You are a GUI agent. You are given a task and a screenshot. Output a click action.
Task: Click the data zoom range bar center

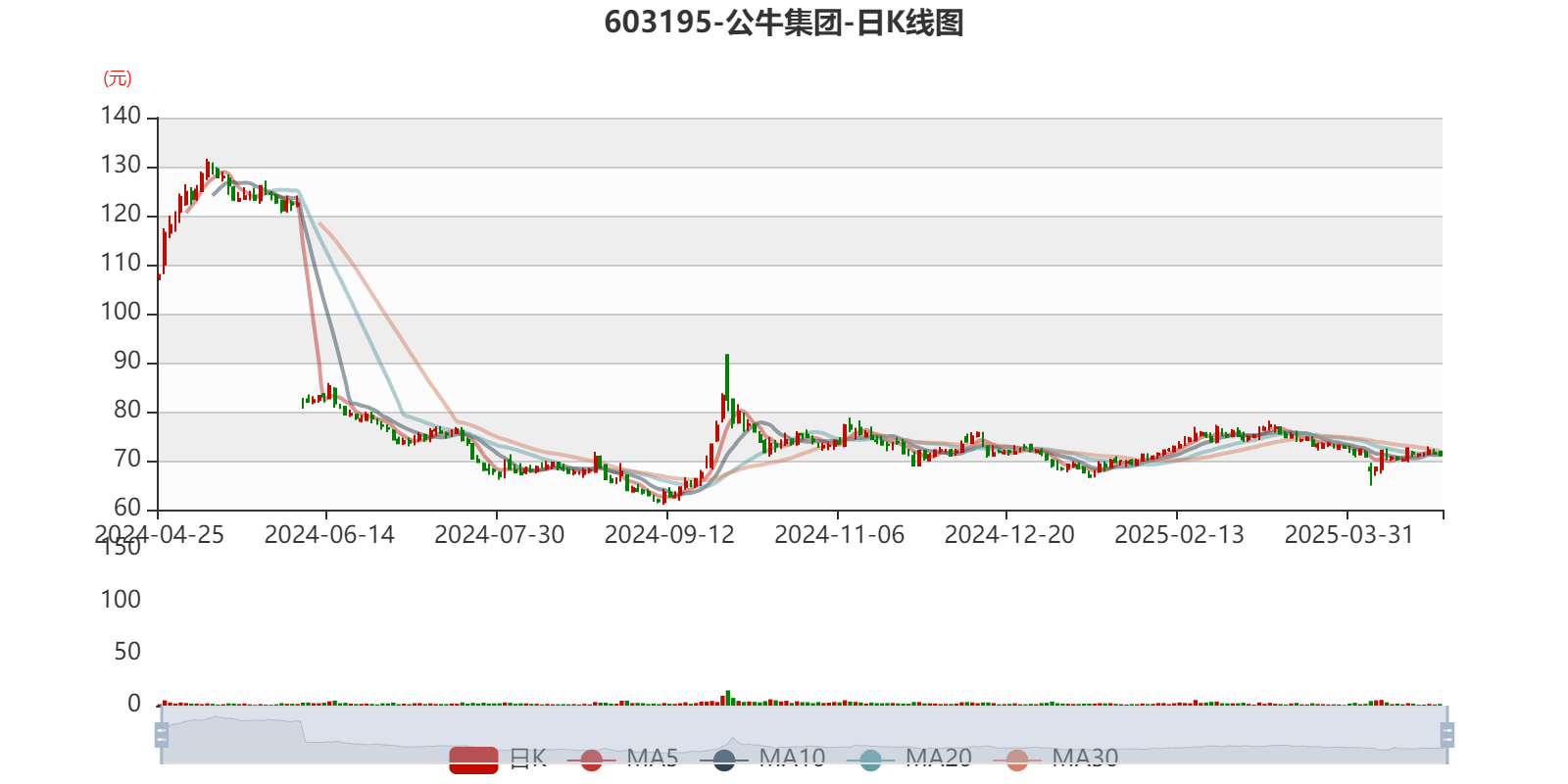(x=804, y=734)
